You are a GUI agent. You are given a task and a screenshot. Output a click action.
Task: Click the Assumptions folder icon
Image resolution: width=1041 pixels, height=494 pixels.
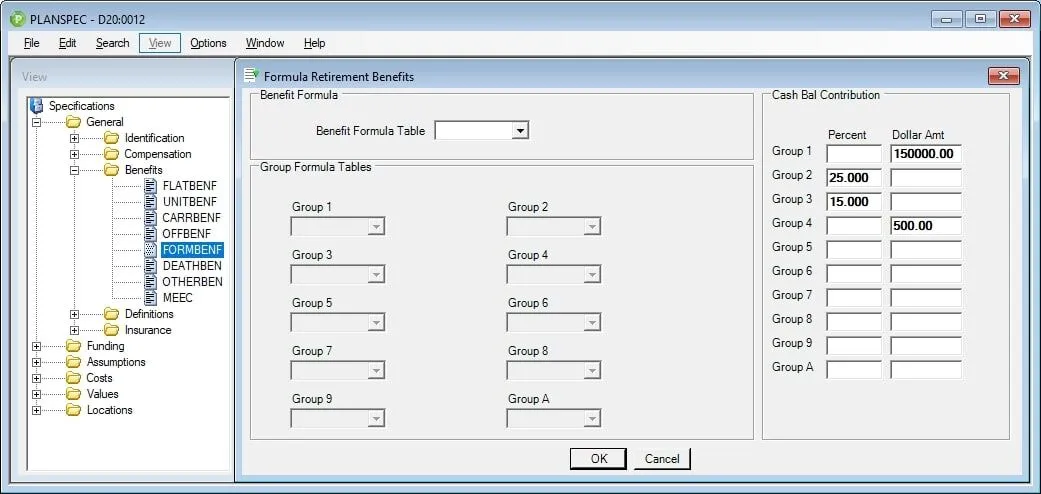pyautogui.click(x=73, y=362)
